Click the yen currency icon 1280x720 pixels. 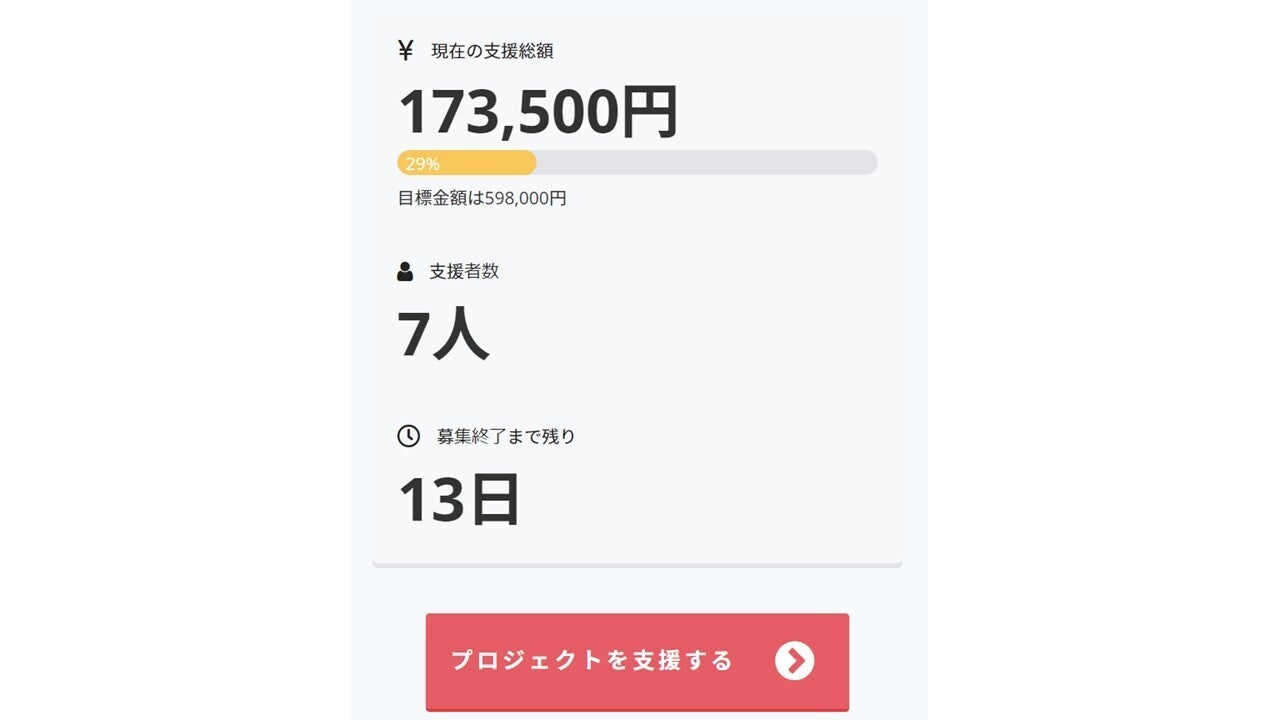[405, 51]
